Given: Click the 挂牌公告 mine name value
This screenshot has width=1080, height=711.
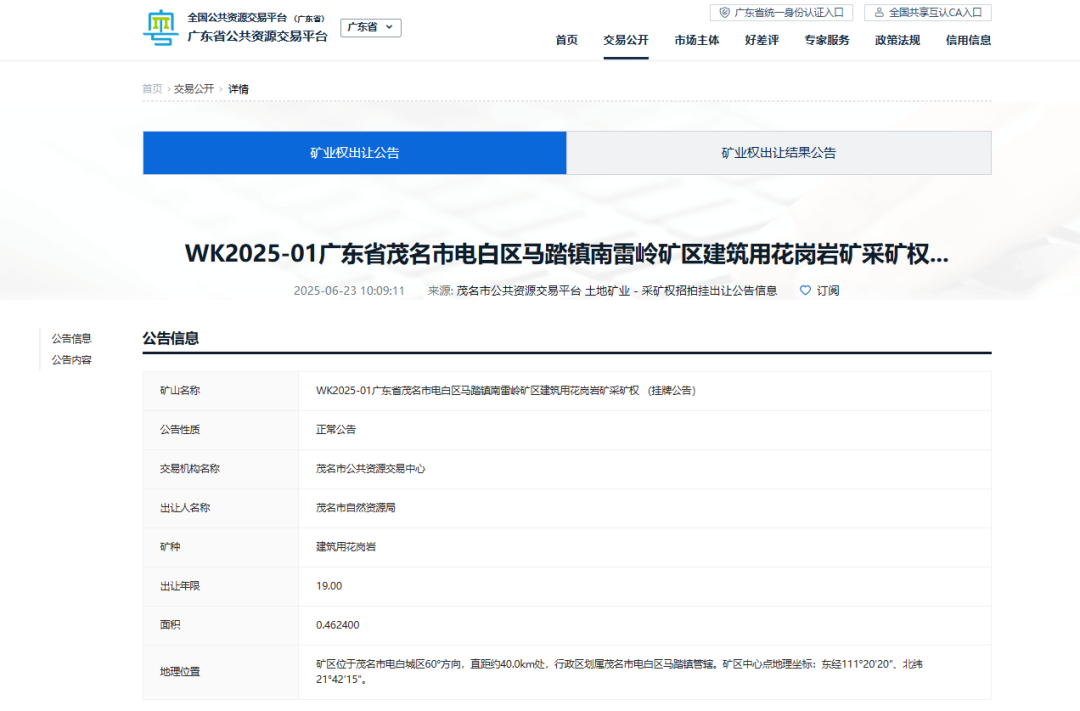Looking at the screenshot, I should tap(506, 391).
